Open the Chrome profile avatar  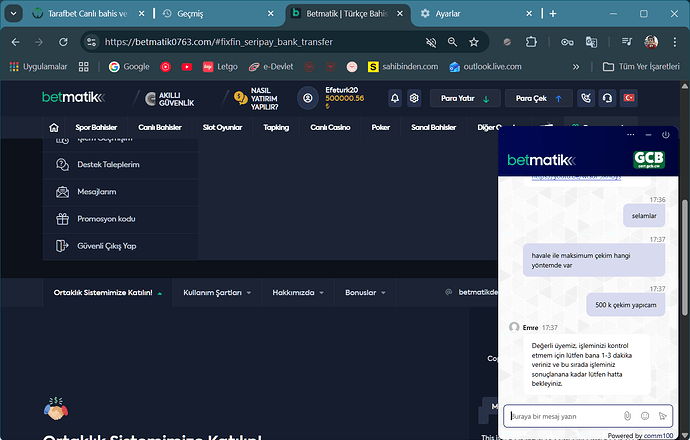[x=651, y=42]
